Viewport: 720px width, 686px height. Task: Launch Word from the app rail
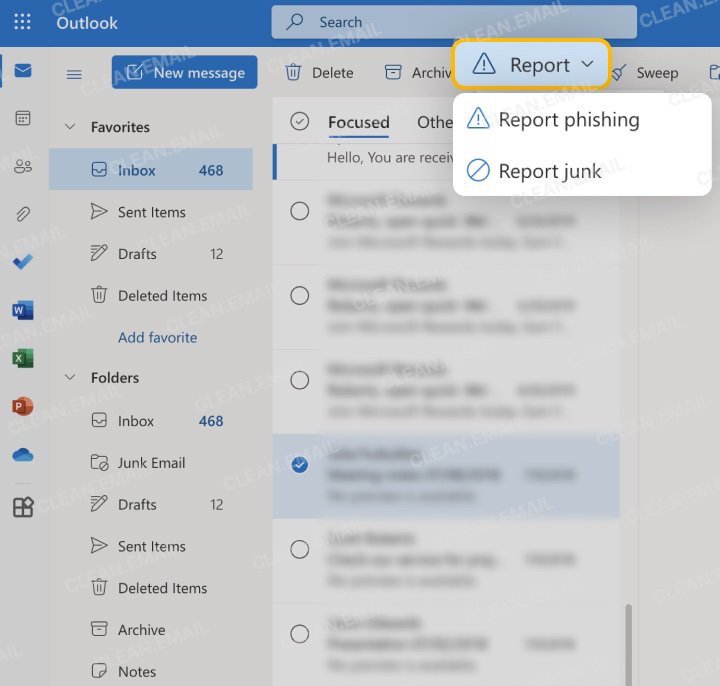pyautogui.click(x=23, y=310)
